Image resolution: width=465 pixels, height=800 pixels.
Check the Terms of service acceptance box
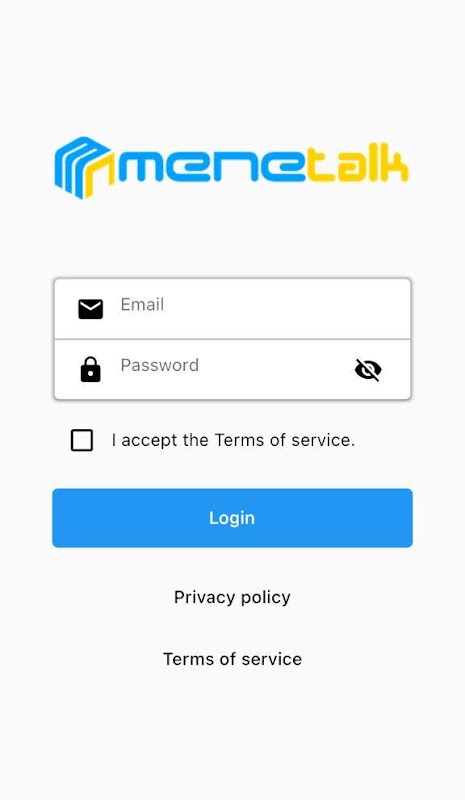click(82, 440)
